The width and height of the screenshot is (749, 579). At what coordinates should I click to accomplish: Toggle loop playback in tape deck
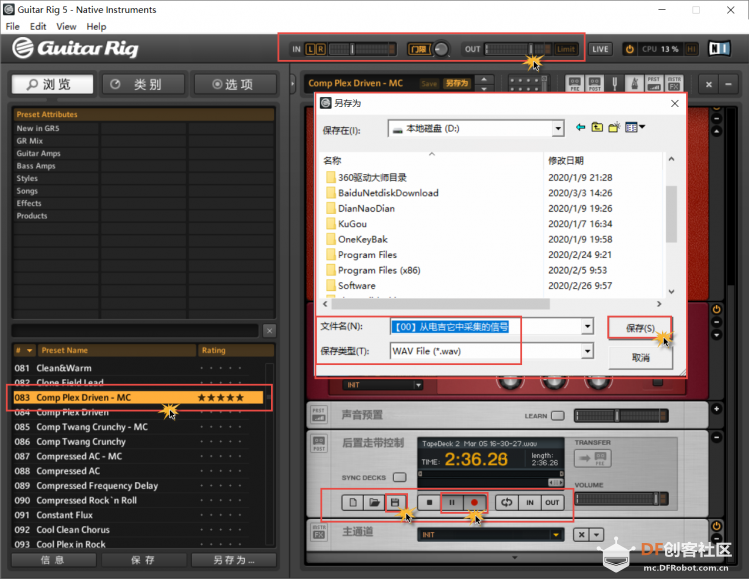507,503
